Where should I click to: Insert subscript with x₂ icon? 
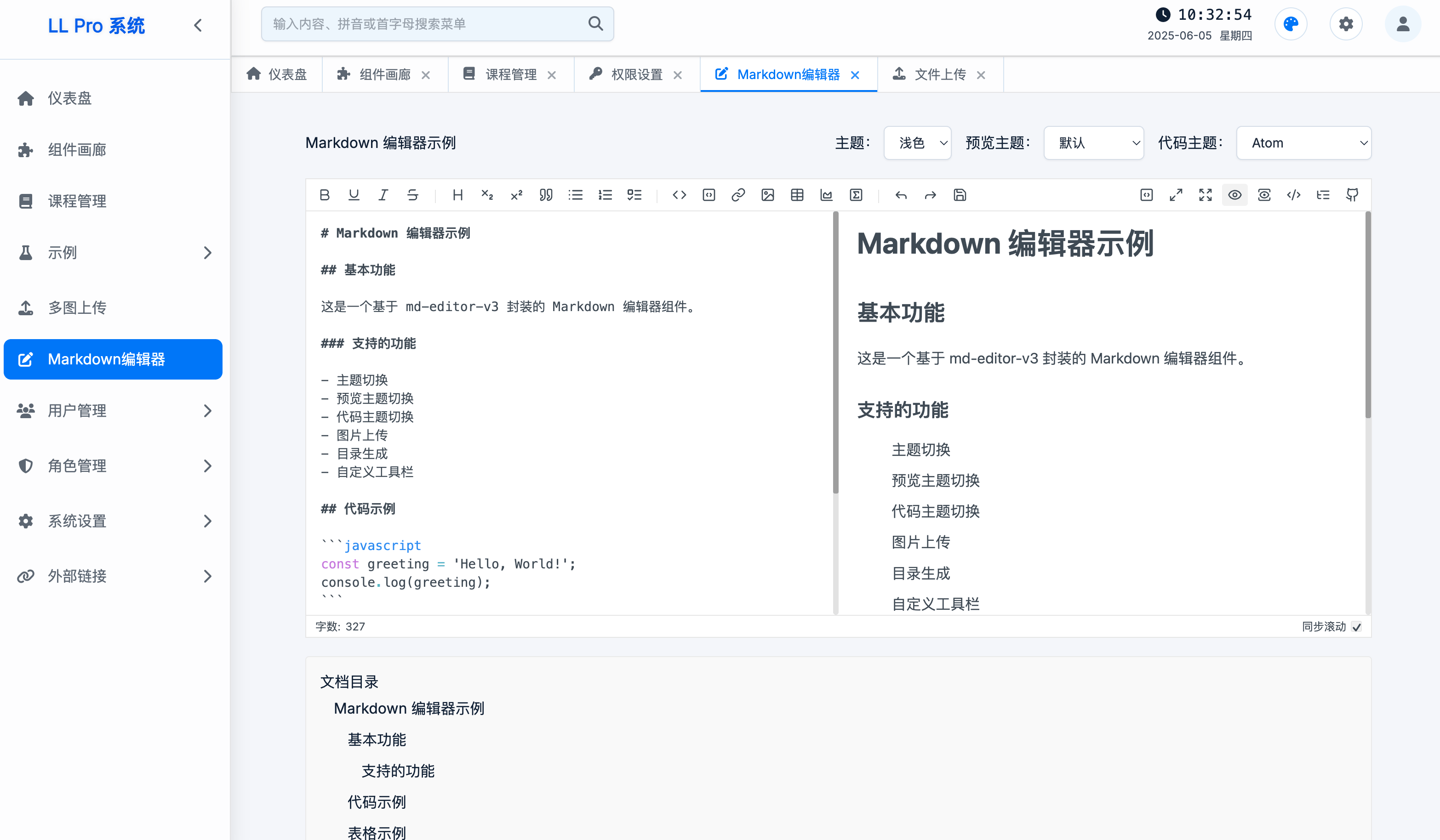(487, 195)
